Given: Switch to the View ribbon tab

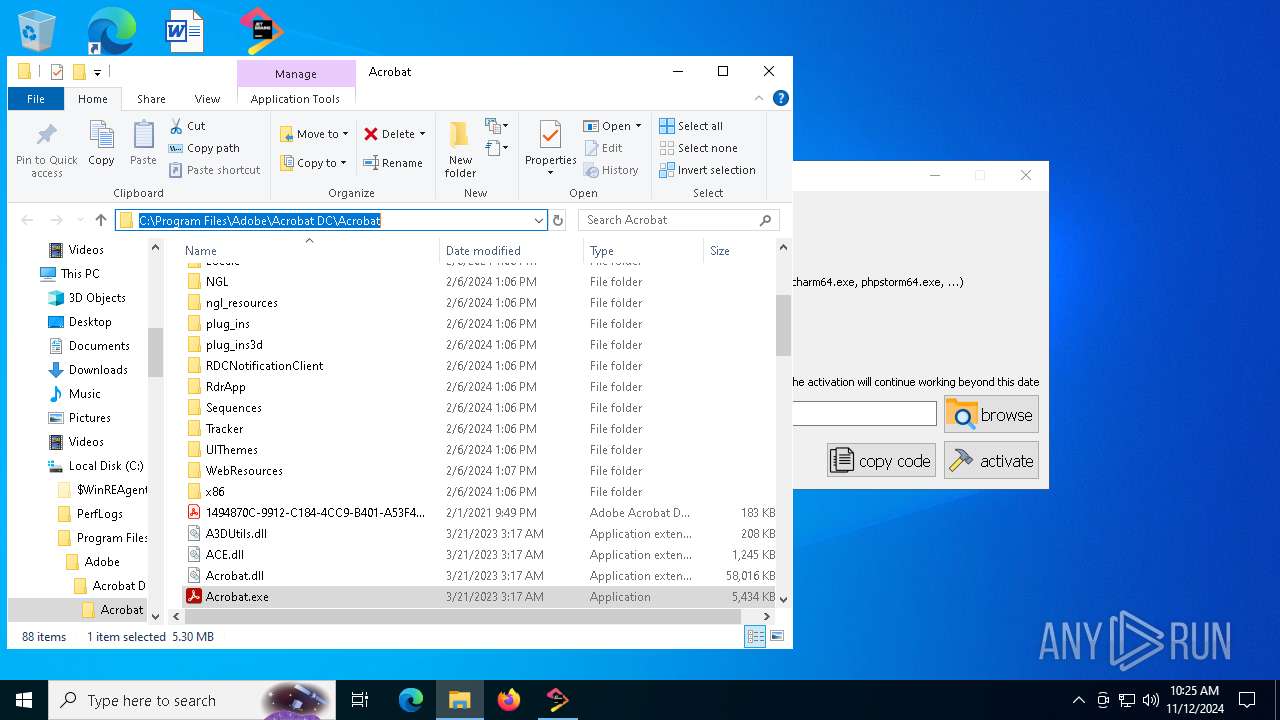Looking at the screenshot, I should point(207,99).
